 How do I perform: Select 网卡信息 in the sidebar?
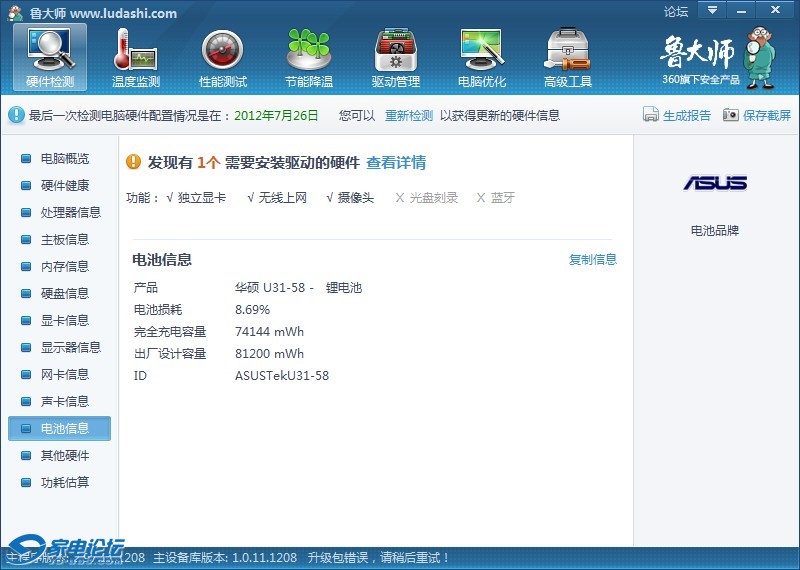pyautogui.click(x=65, y=375)
